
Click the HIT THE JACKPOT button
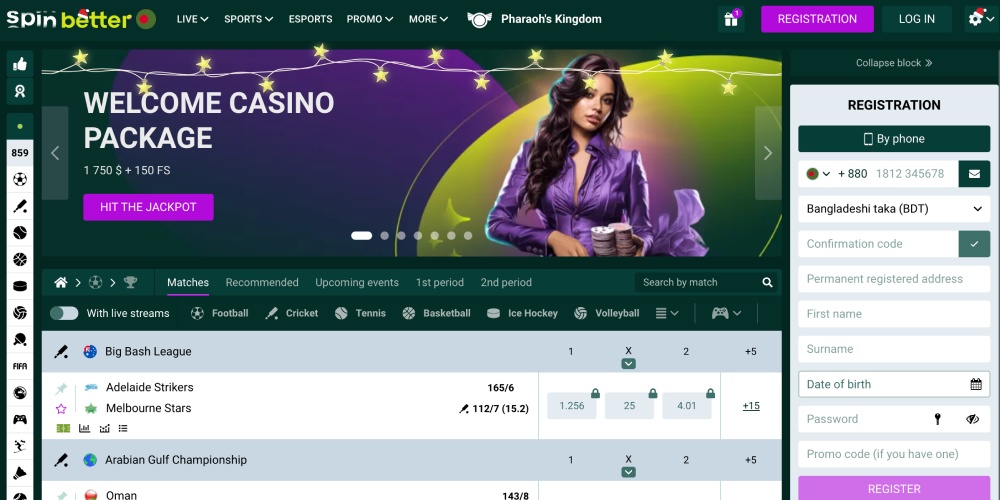148,207
